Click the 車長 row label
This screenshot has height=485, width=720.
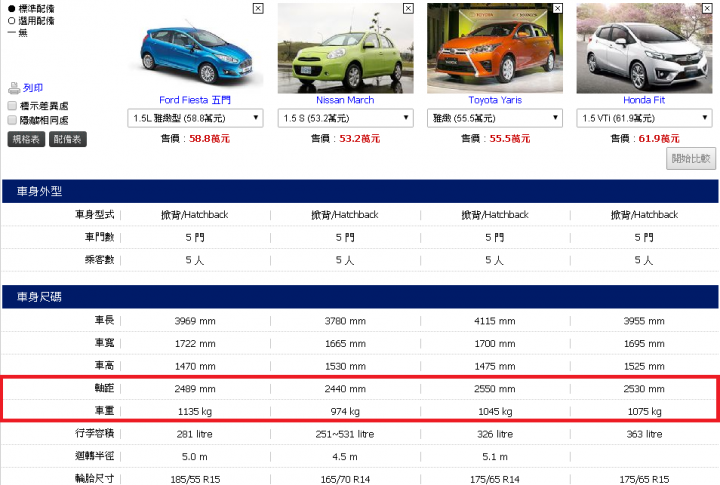click(x=105, y=320)
